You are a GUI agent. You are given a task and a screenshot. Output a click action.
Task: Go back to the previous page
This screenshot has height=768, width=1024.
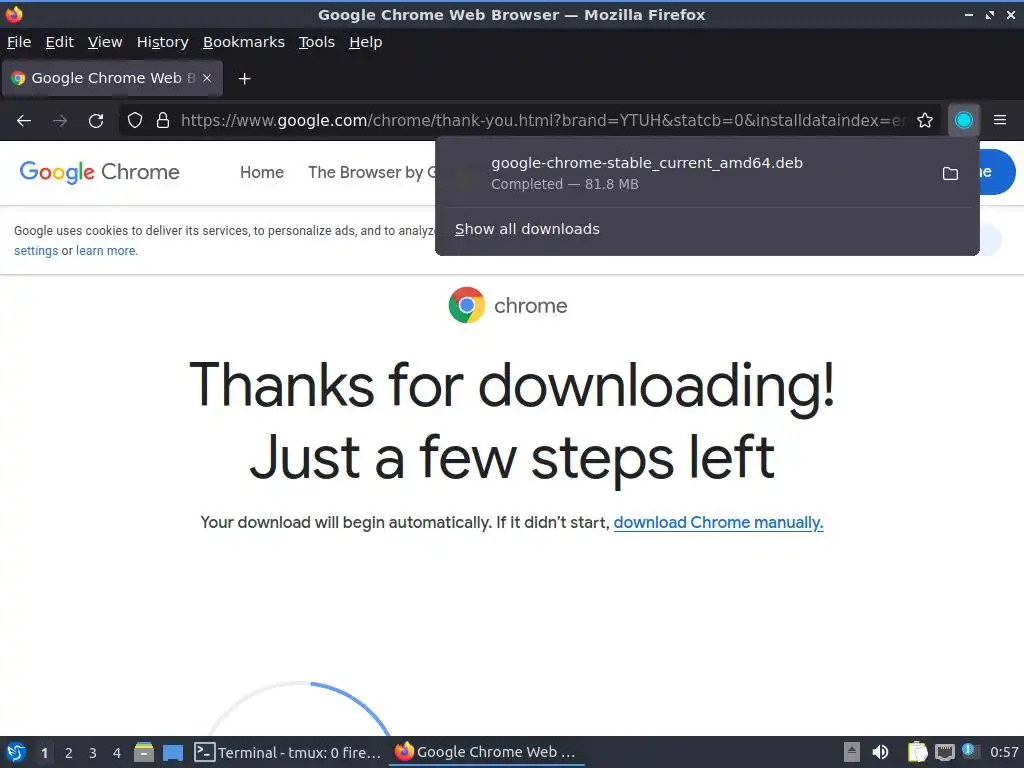tap(24, 120)
